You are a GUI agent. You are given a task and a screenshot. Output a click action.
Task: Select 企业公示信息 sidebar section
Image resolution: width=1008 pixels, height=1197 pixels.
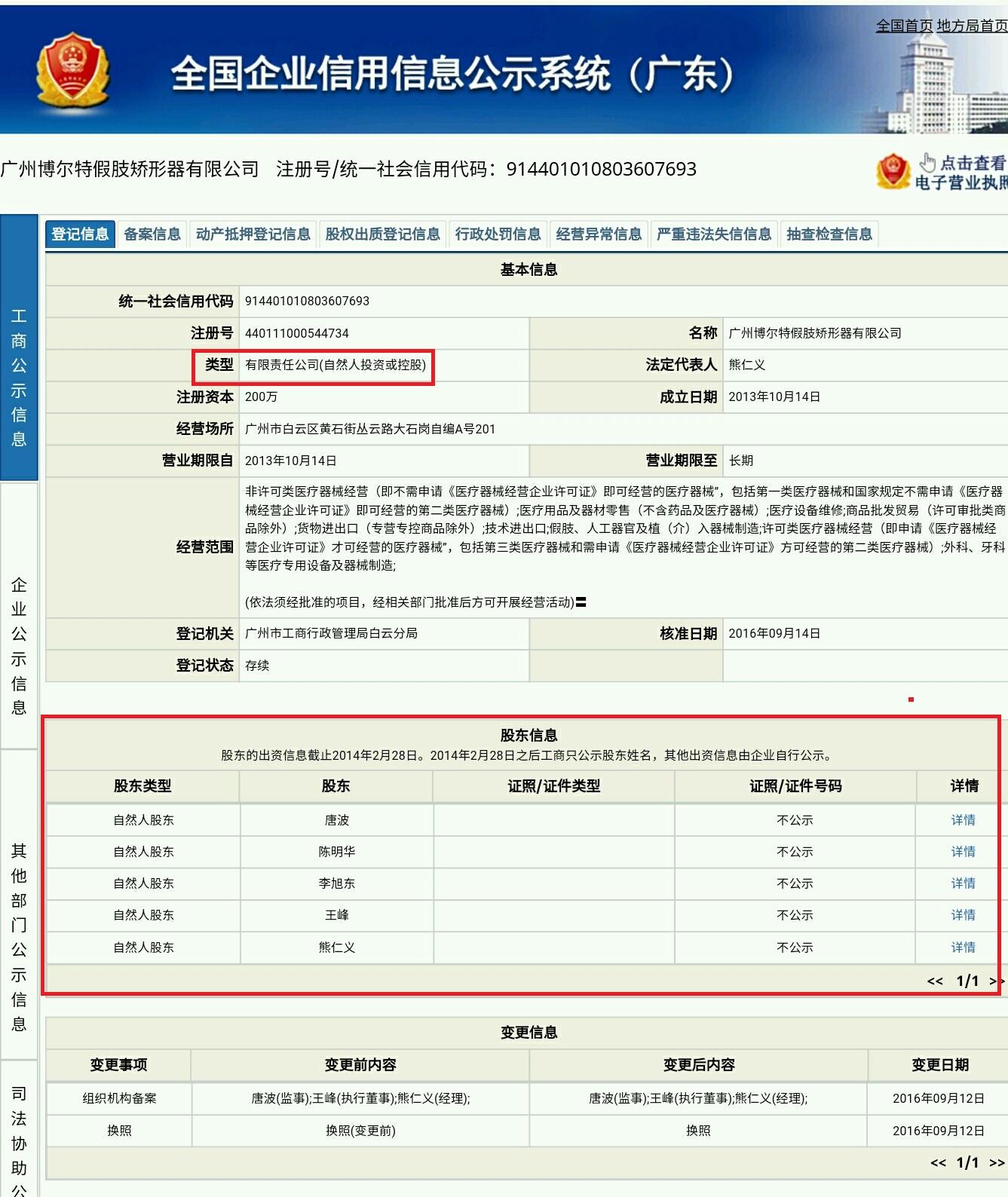(x=19, y=615)
